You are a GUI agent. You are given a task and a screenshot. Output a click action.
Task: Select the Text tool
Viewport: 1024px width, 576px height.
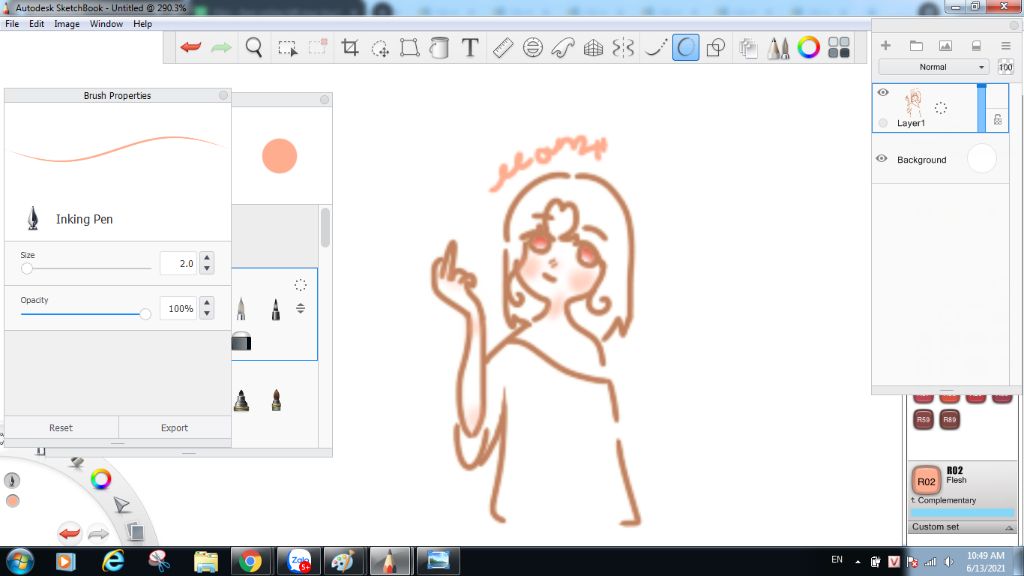(x=470, y=47)
